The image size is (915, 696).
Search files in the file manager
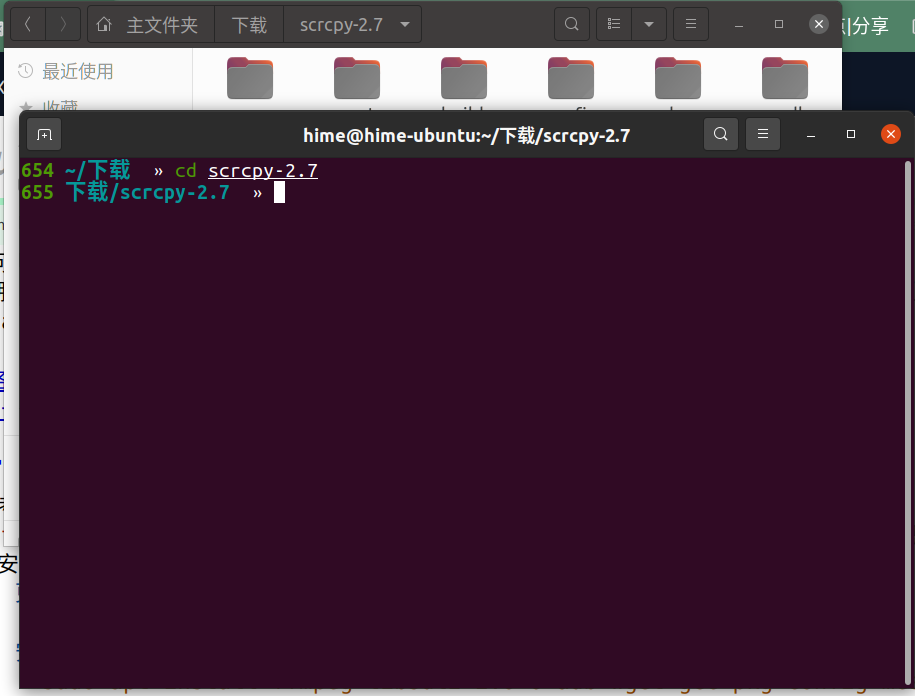click(x=571, y=24)
